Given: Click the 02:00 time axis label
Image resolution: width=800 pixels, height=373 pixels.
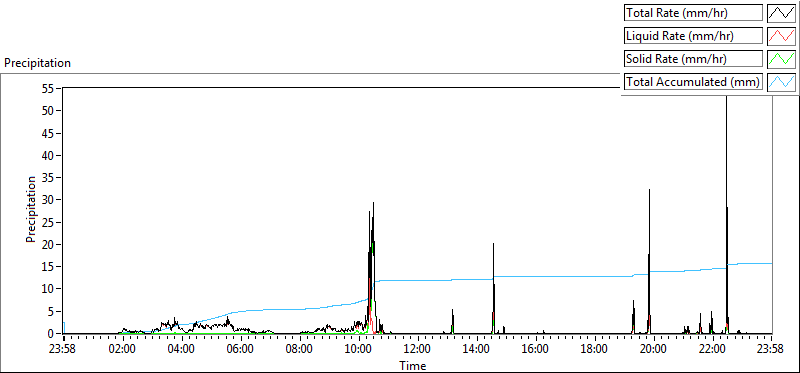Looking at the screenshot, I should 122,350.
